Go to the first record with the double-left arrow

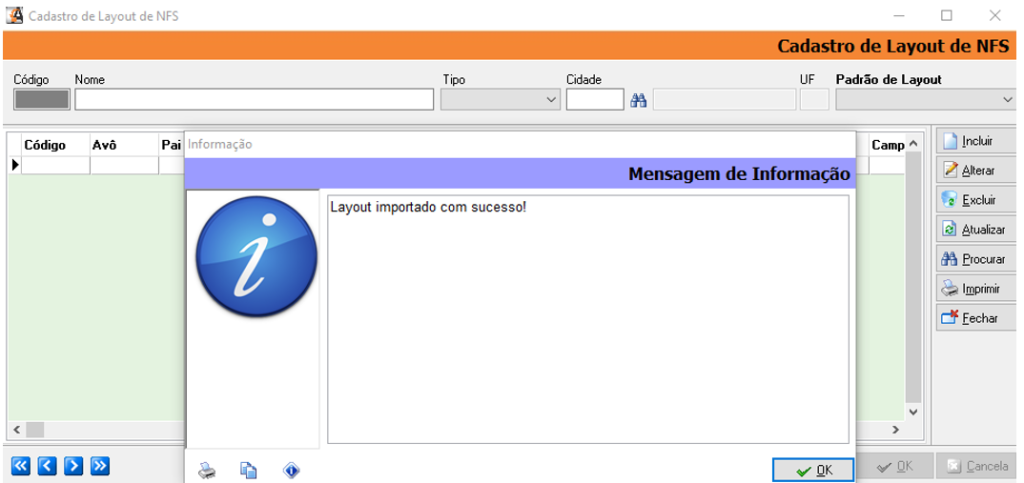21,465
